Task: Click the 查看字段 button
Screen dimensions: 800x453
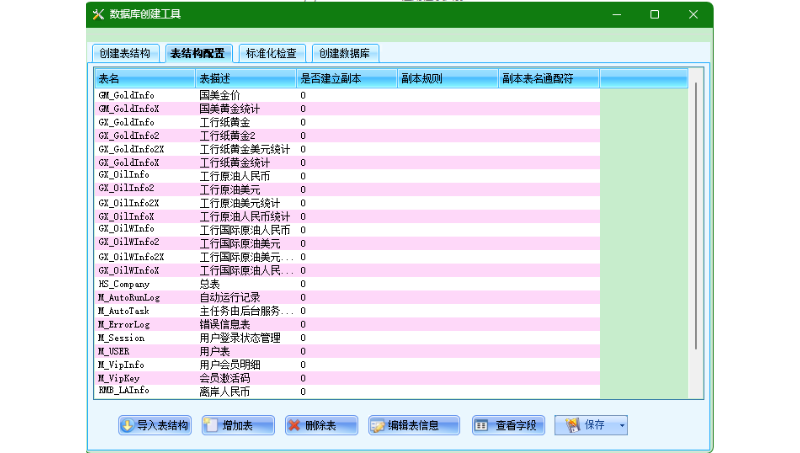Action: 508,425
